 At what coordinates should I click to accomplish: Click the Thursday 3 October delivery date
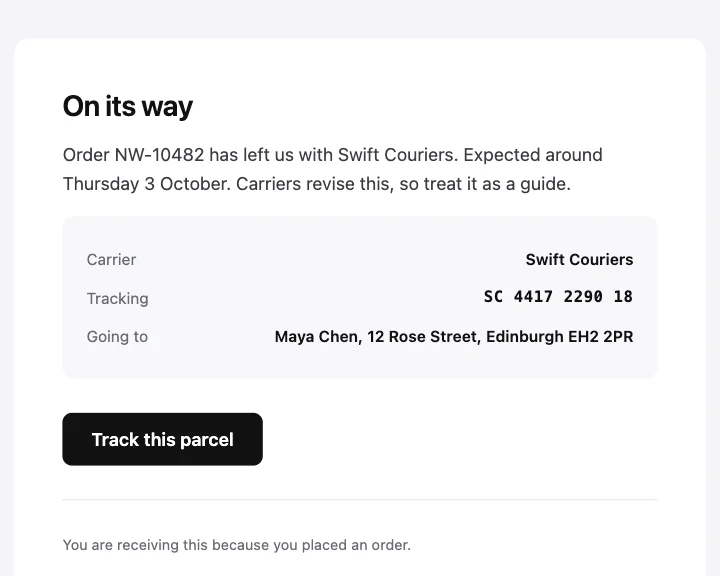pos(146,184)
